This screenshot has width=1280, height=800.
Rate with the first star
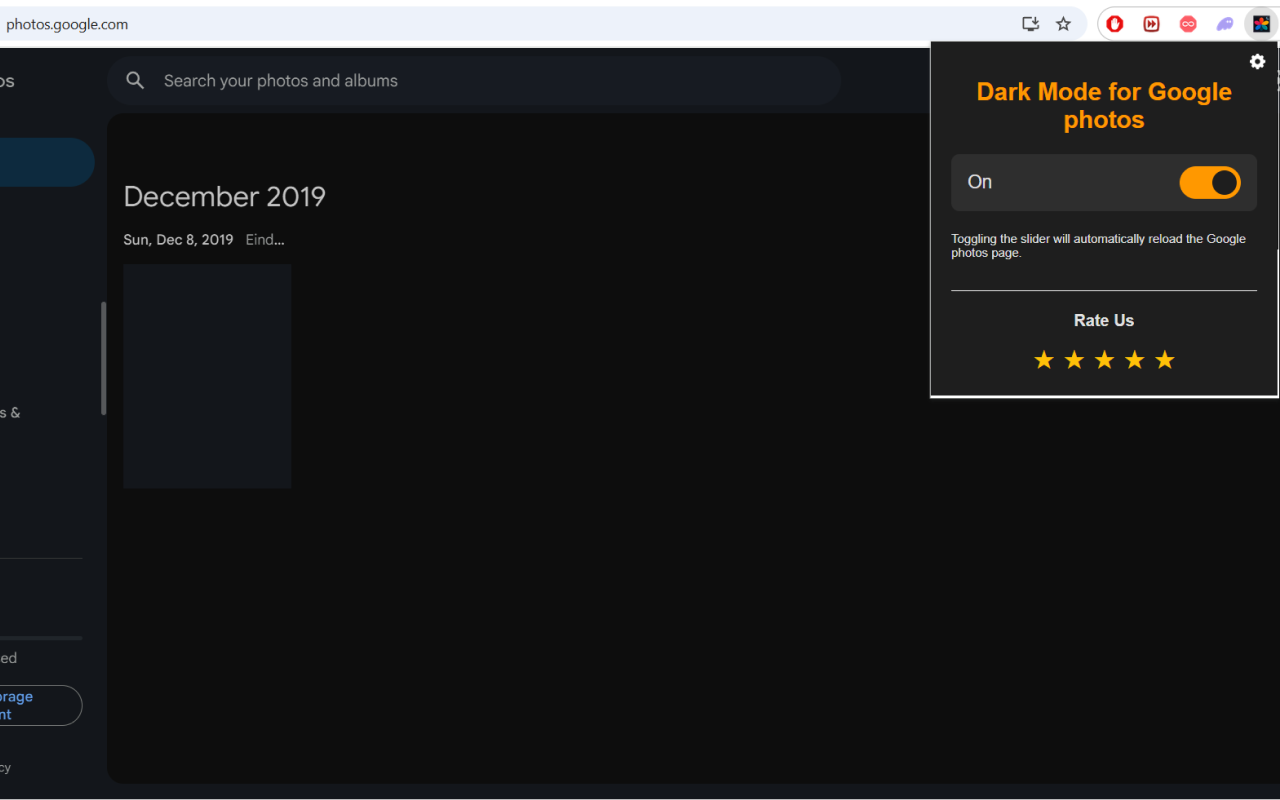point(1044,360)
